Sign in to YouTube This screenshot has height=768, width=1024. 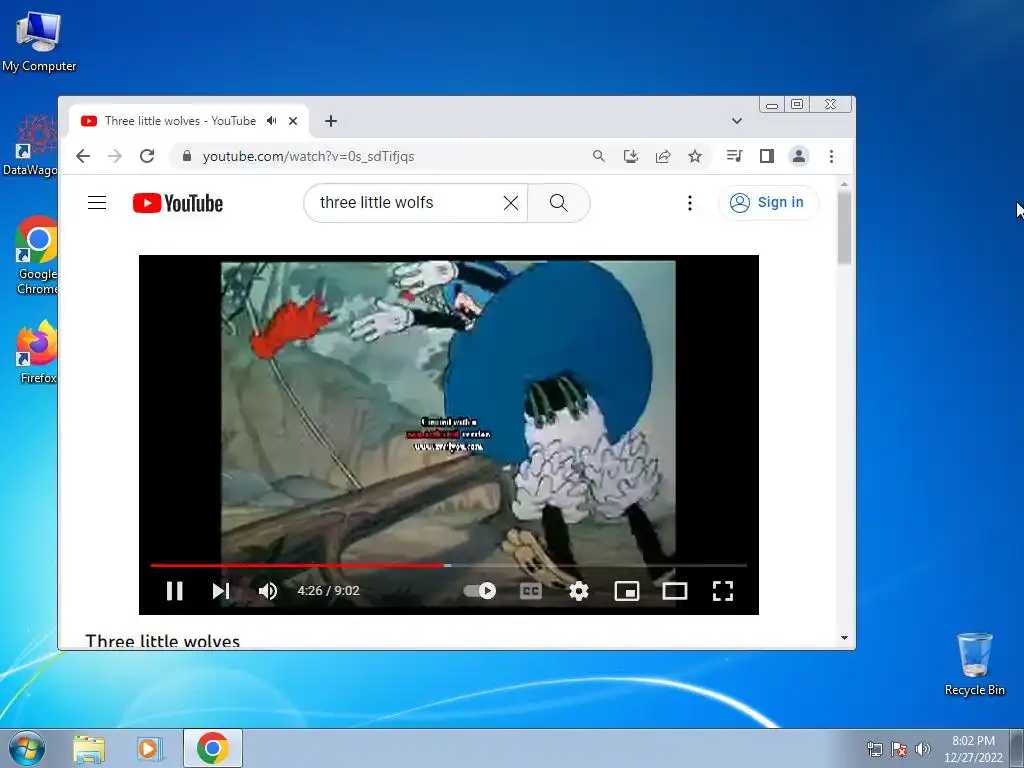click(x=767, y=202)
